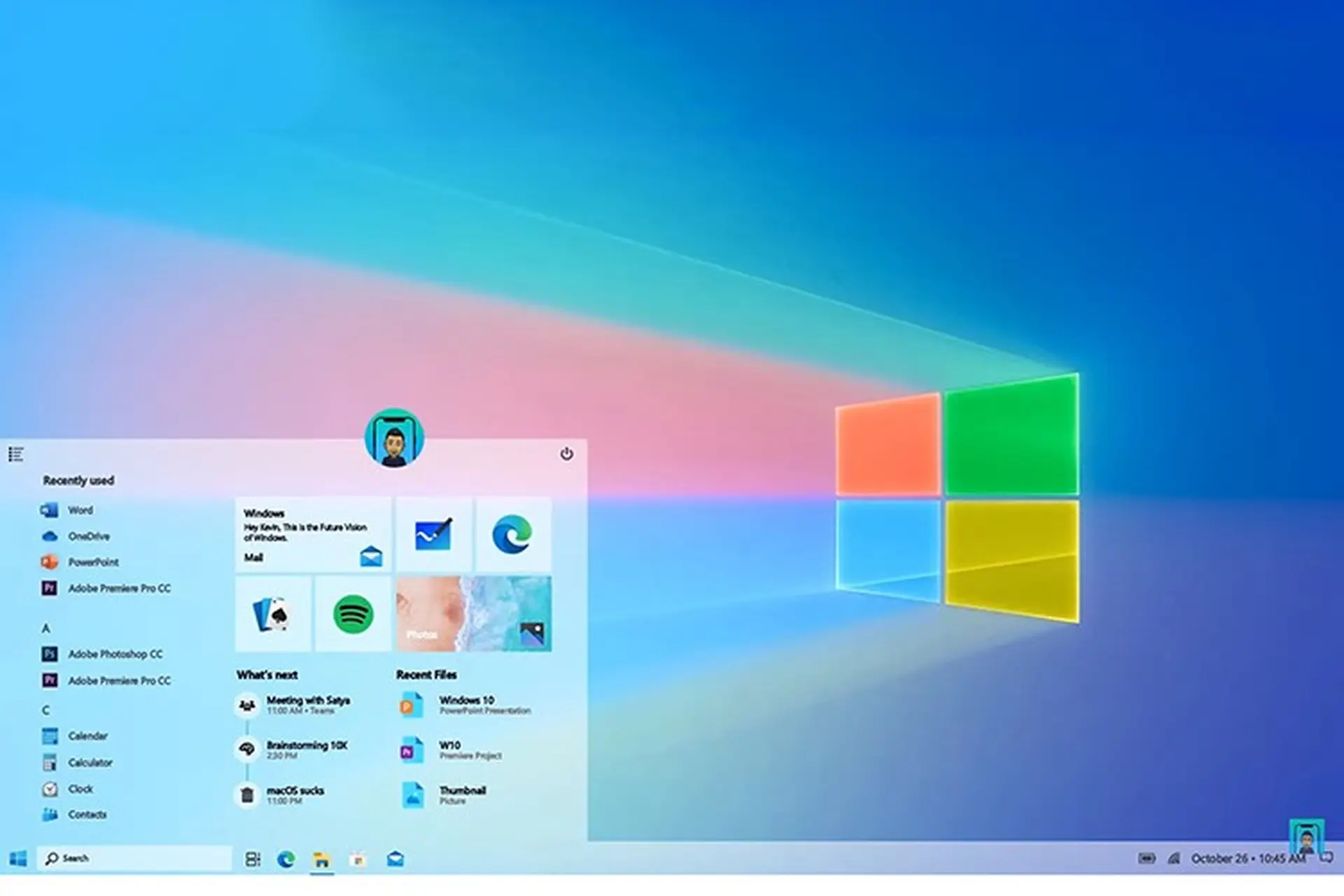Open the Clock app
Viewport: 1344px width, 896px height.
[x=67, y=789]
